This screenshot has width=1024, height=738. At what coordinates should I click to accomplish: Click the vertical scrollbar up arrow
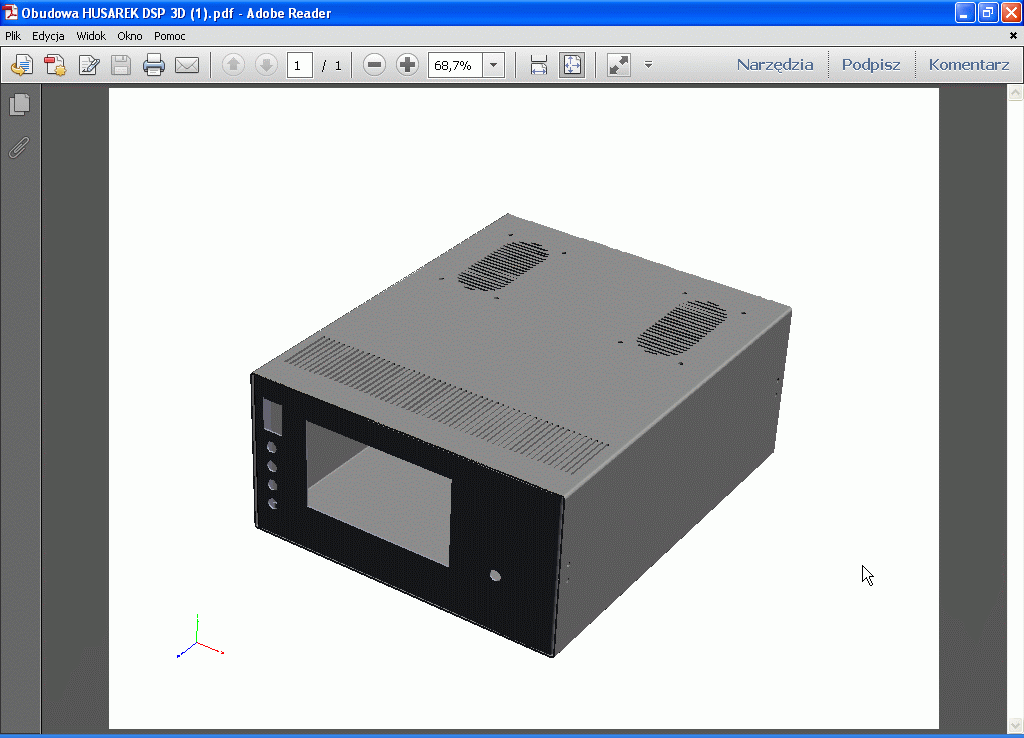(1015, 93)
